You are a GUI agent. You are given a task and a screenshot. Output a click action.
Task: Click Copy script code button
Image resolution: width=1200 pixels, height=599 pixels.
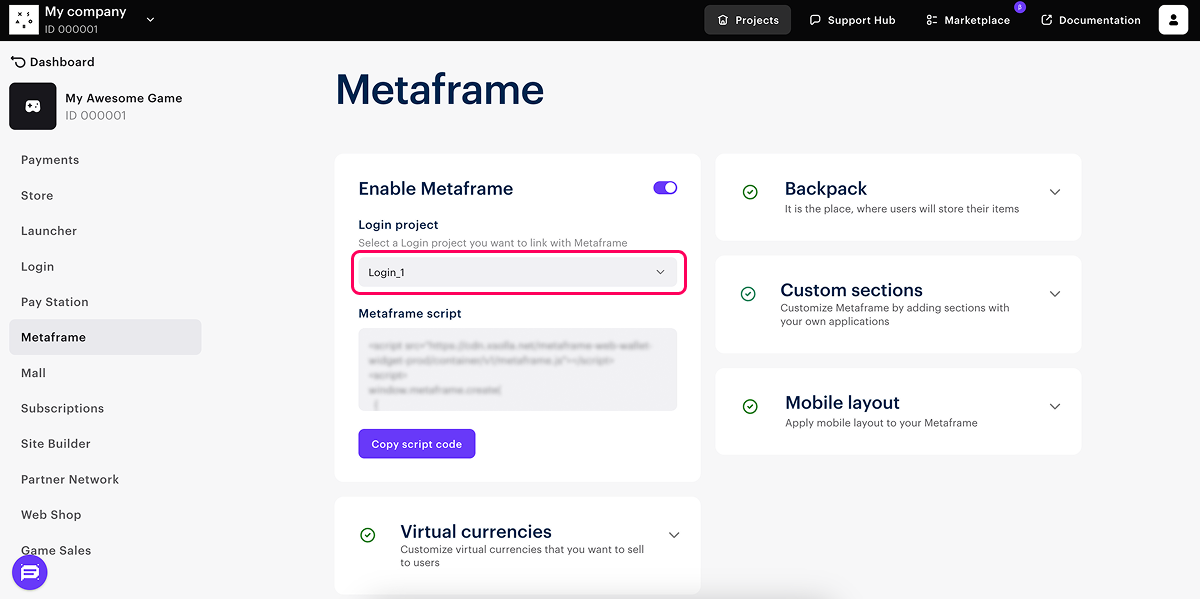[417, 444]
